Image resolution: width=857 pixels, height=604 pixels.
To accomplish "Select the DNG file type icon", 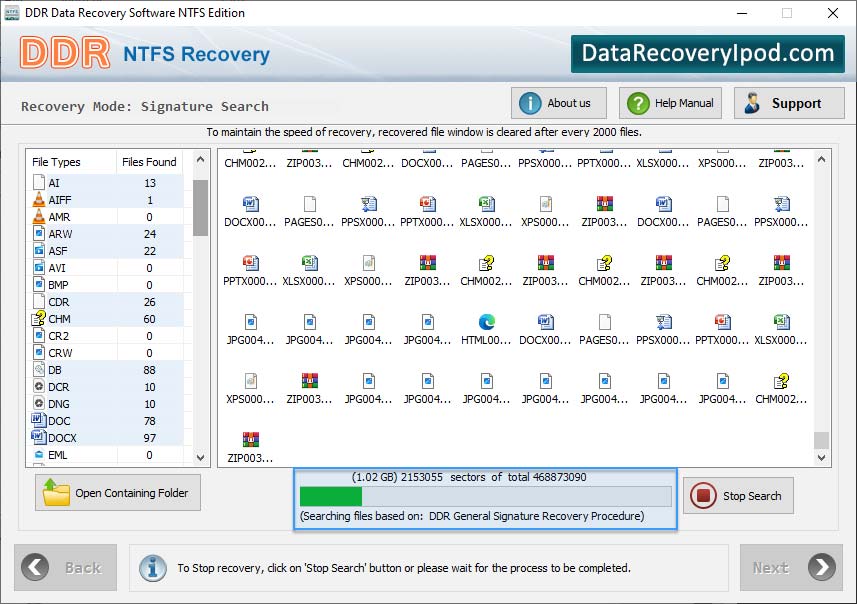I will pyautogui.click(x=39, y=403).
